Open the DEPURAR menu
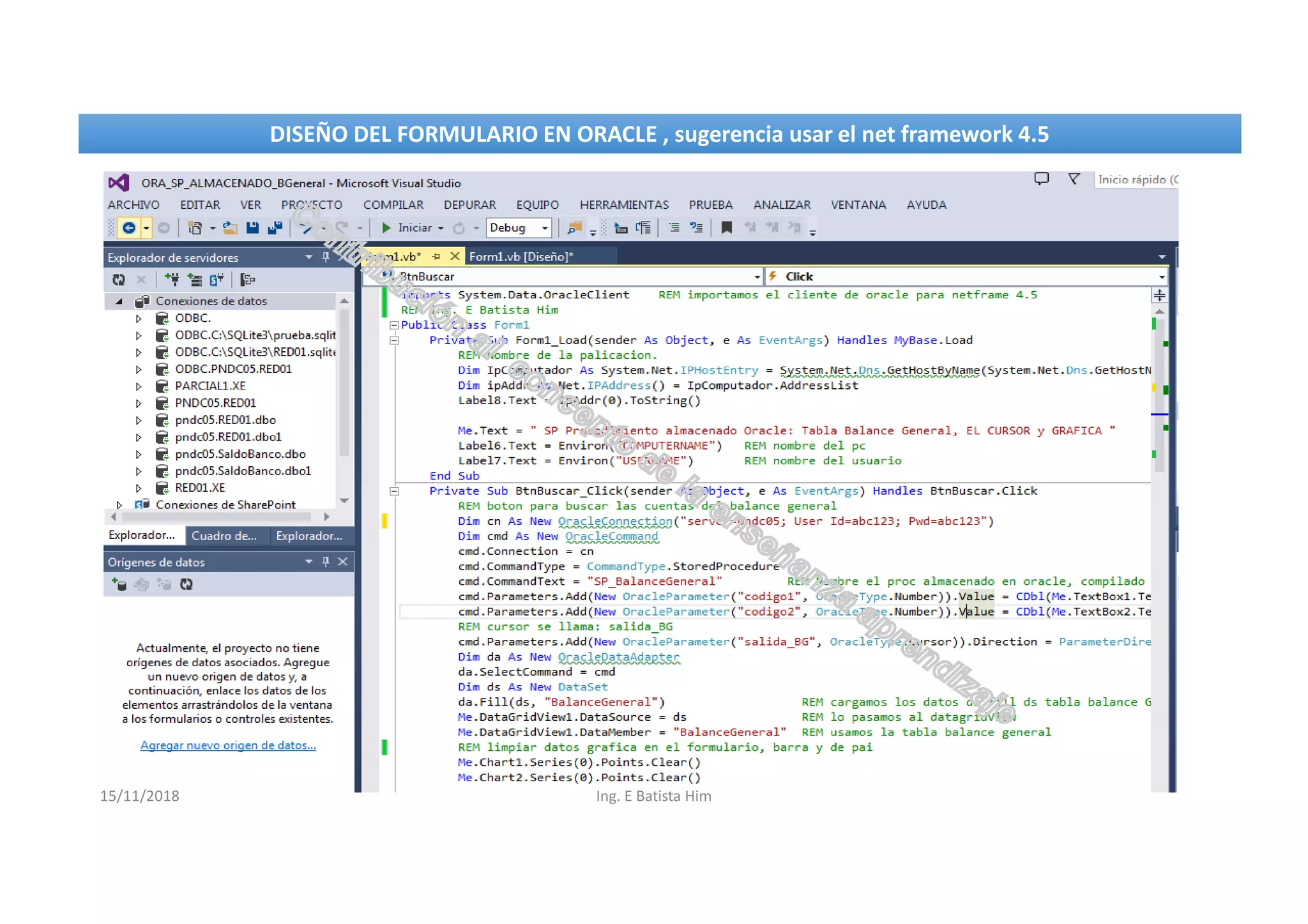 [470, 205]
